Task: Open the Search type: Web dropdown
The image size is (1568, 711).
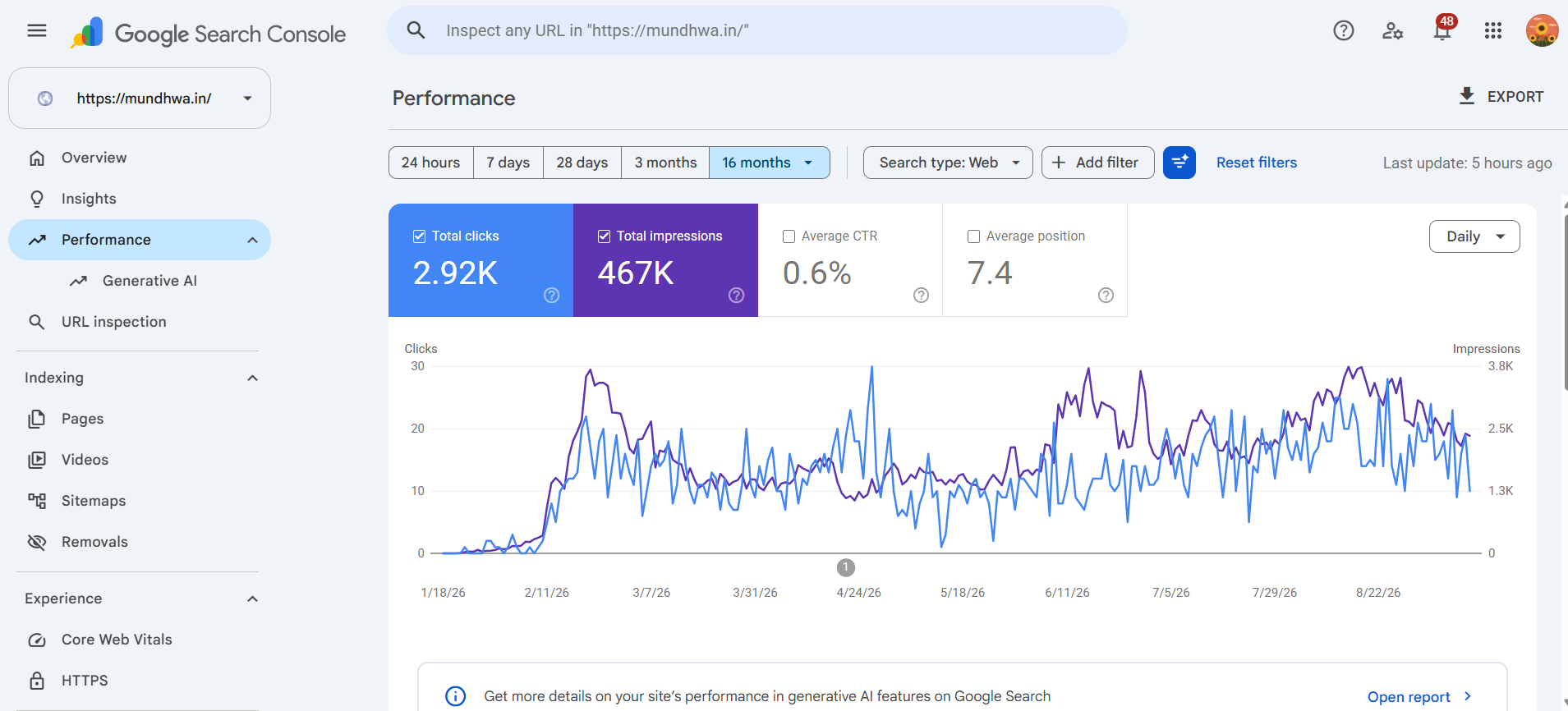Action: point(948,163)
